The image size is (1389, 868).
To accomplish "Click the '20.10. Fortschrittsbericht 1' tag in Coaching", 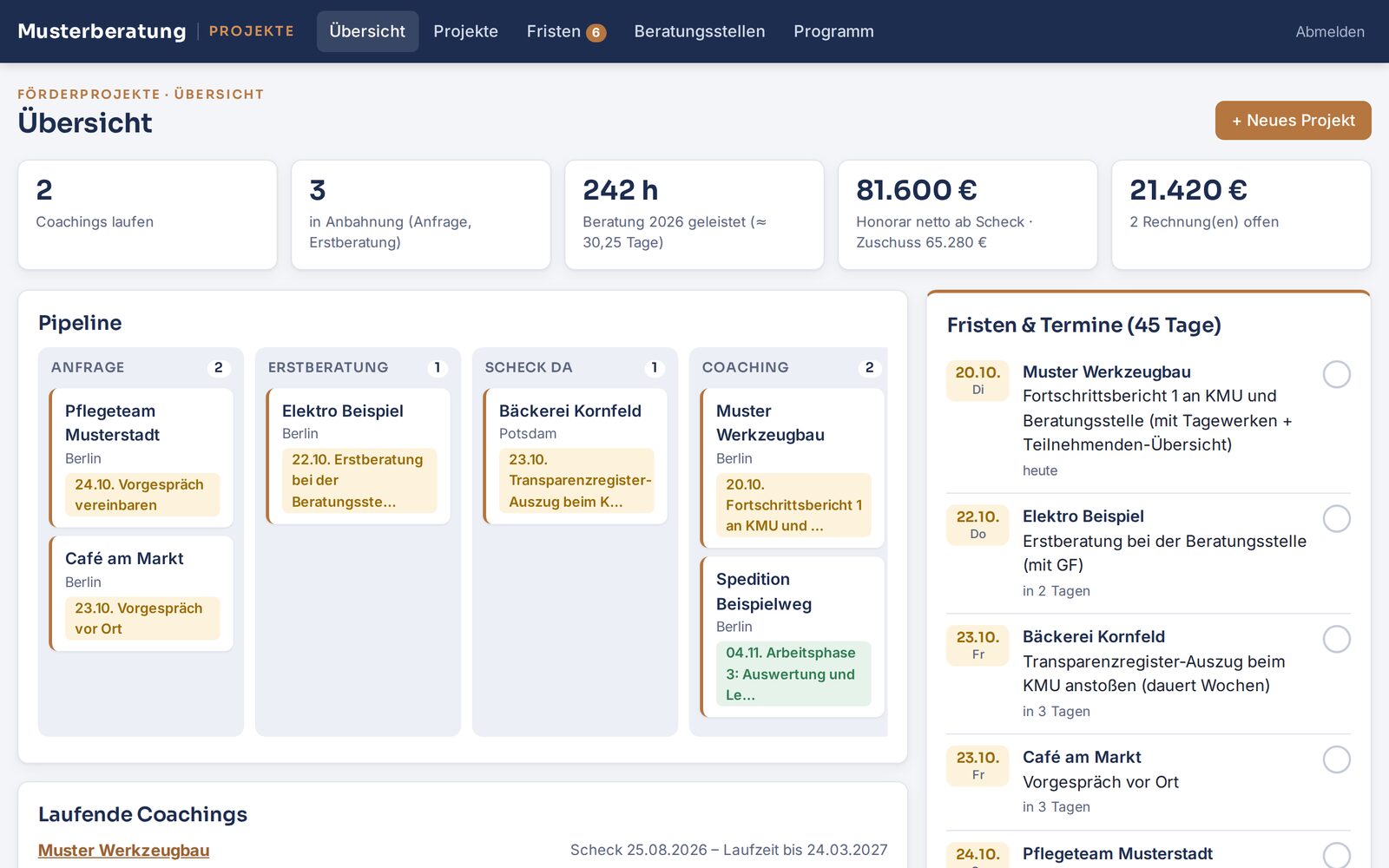I will coord(793,505).
